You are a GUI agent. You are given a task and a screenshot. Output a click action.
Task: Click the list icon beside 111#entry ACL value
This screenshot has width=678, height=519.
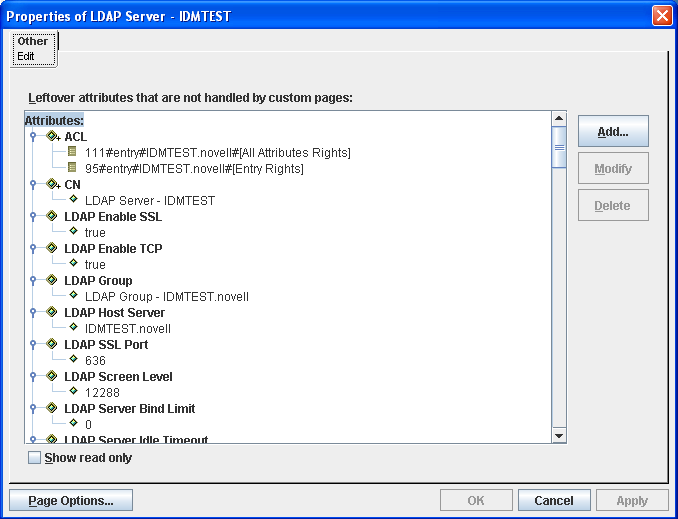click(73, 151)
